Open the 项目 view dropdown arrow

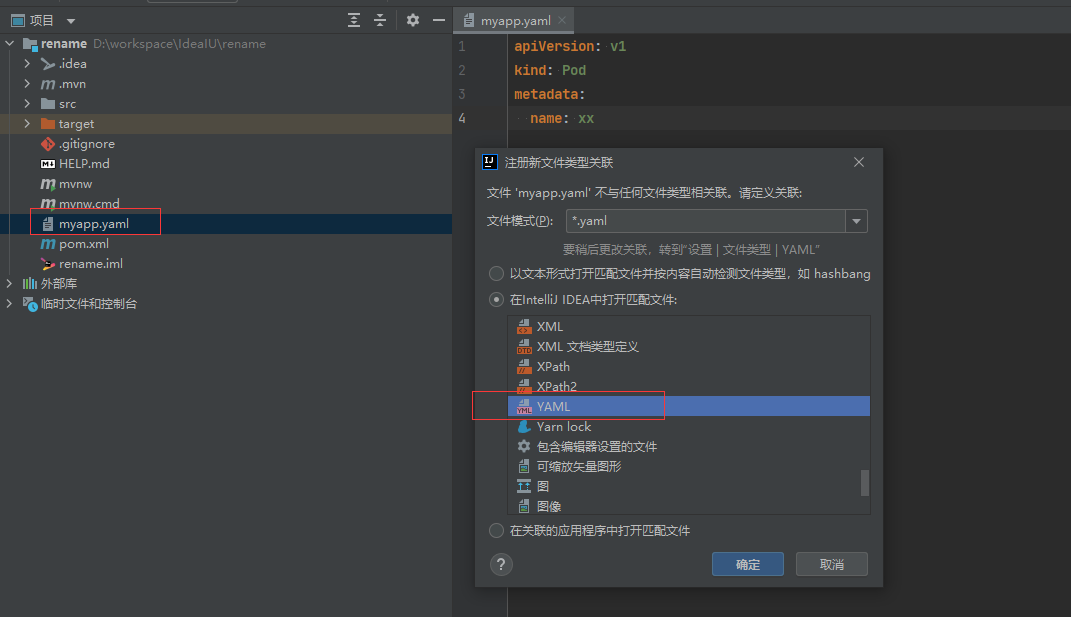coord(71,21)
